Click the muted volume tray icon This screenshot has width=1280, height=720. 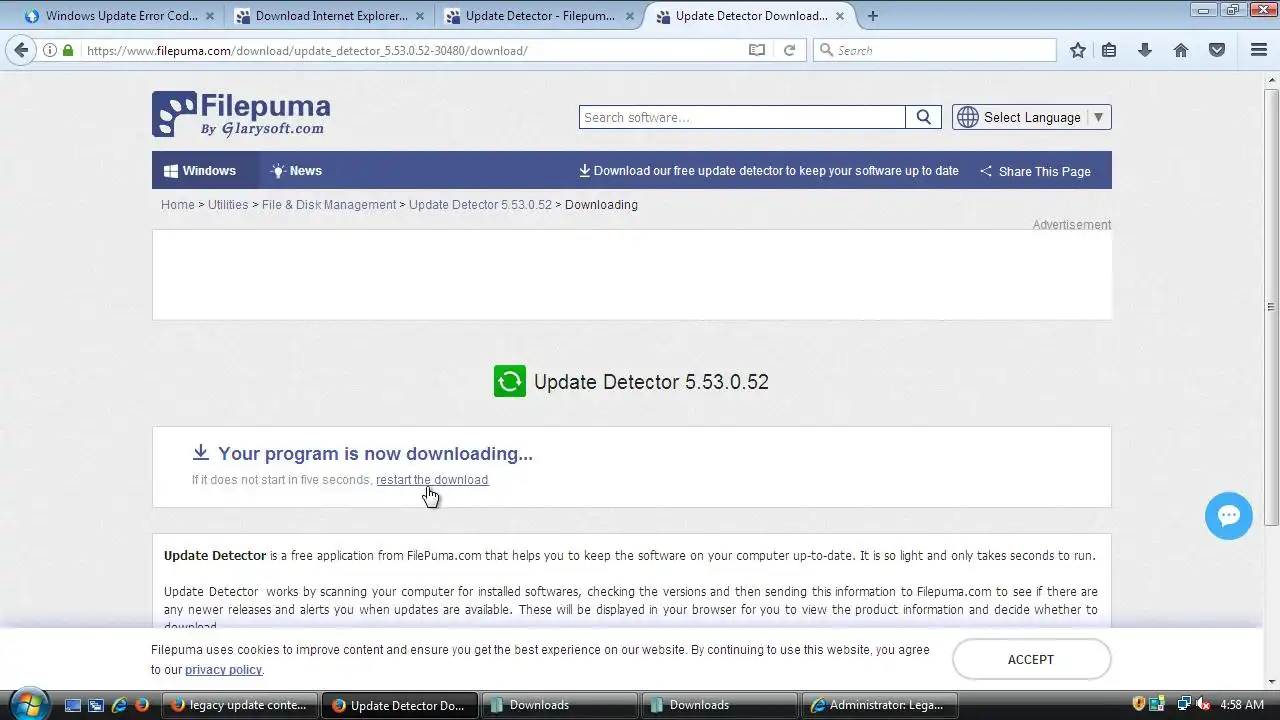pos(1204,705)
